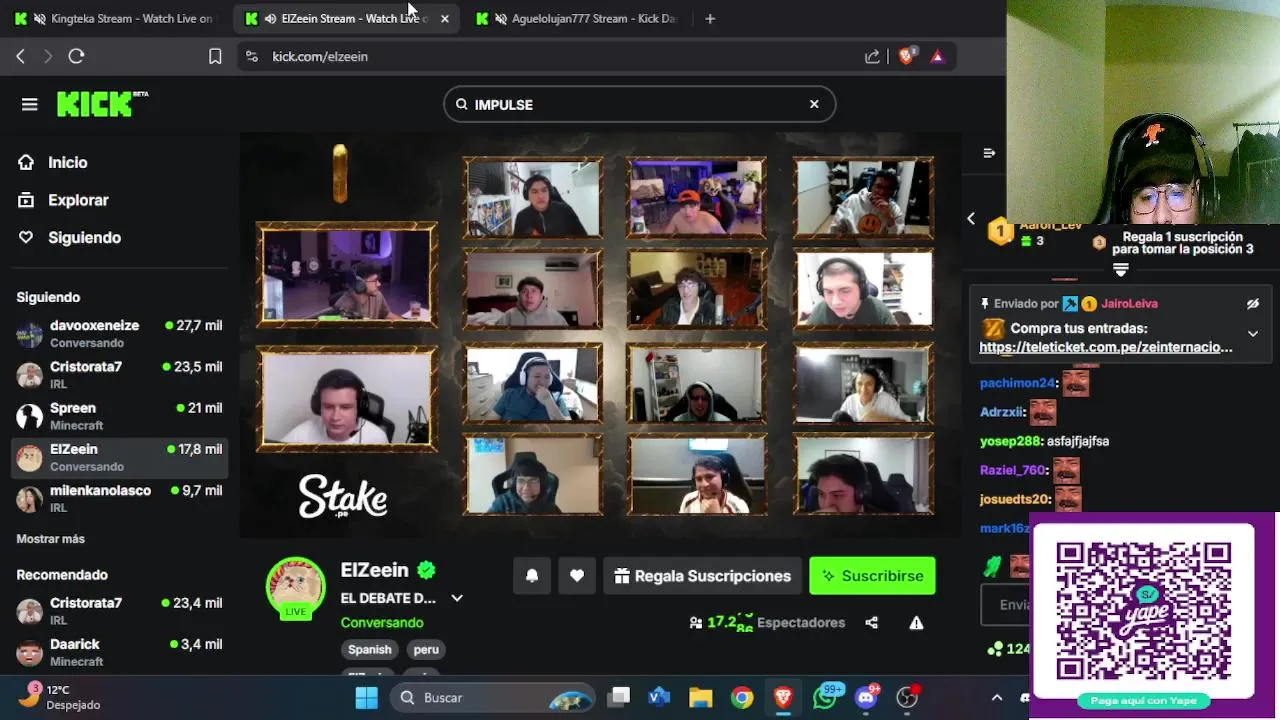Open Spreen Minecraft channel
Screen dimensions: 1280x720
(120, 416)
